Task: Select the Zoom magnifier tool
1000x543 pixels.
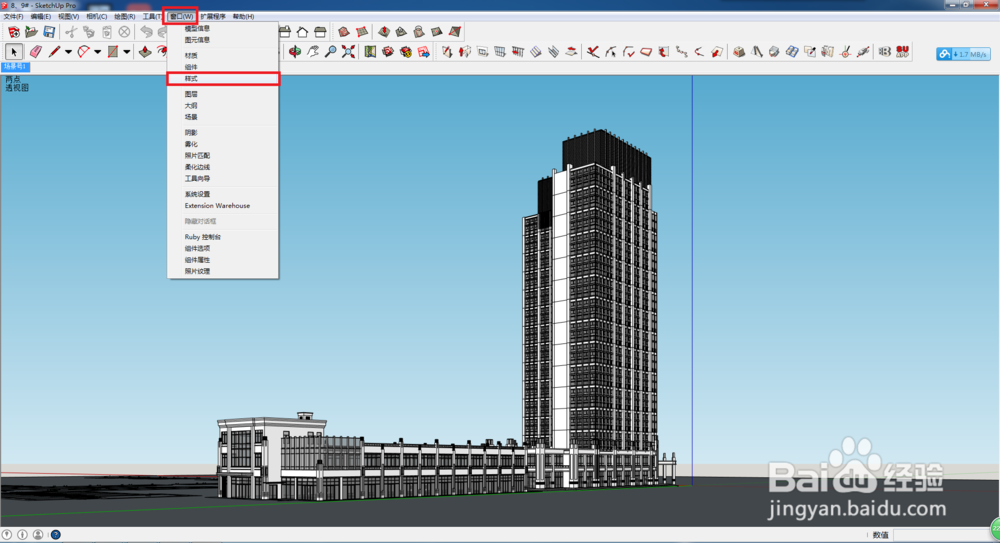Action: point(330,52)
